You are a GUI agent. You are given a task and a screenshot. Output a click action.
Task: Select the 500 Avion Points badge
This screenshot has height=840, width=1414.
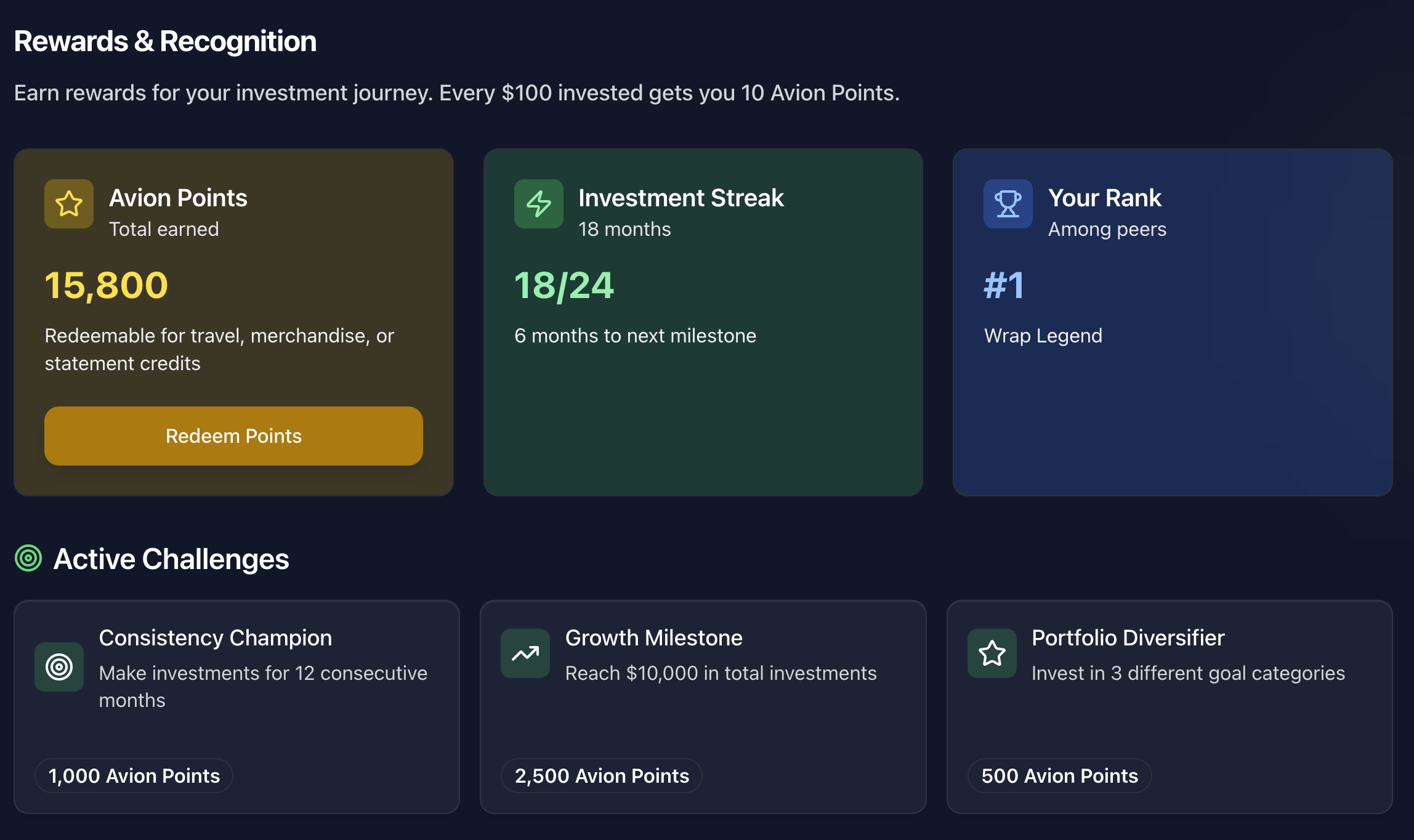coord(1059,775)
